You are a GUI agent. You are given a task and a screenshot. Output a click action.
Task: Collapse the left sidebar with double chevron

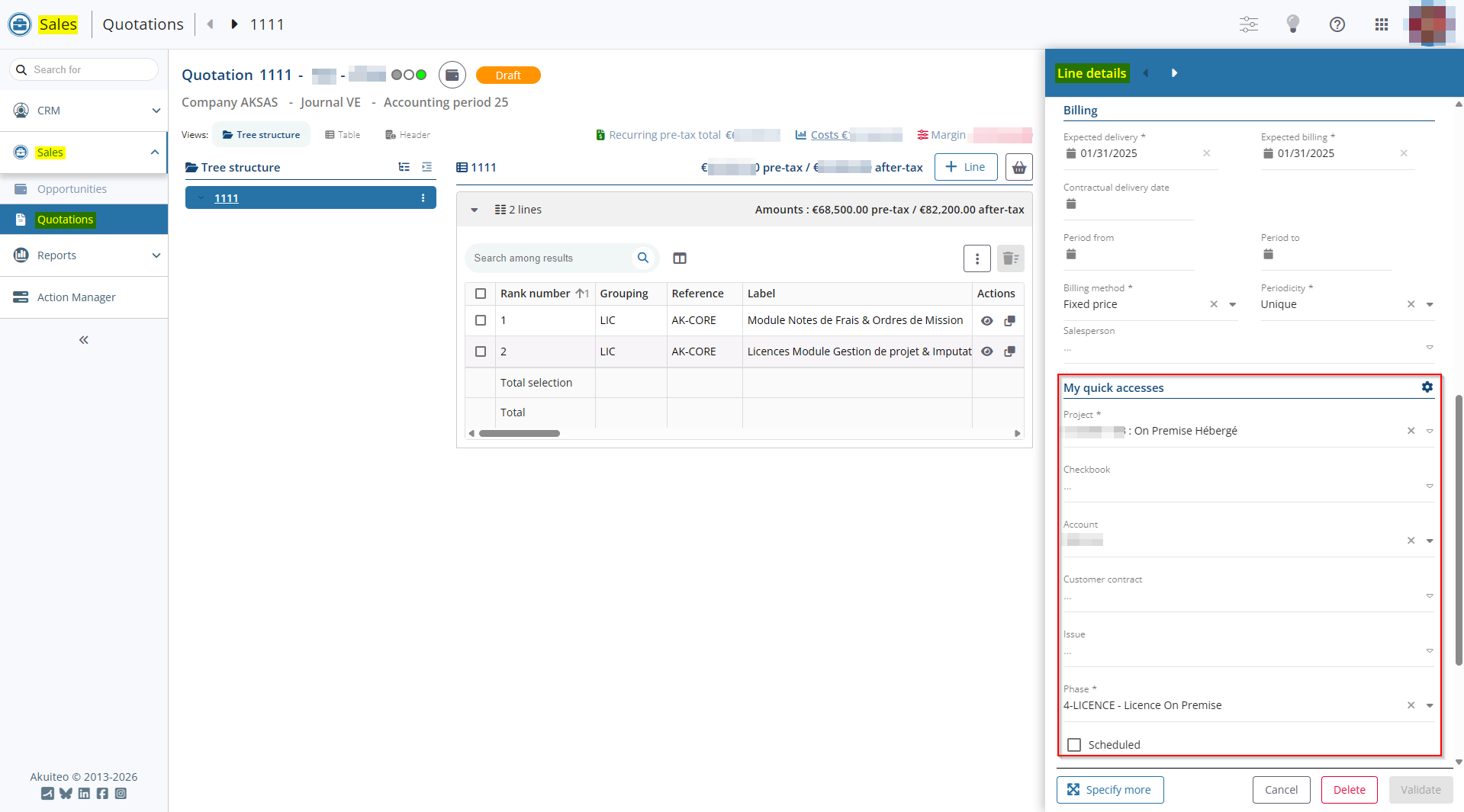point(84,340)
